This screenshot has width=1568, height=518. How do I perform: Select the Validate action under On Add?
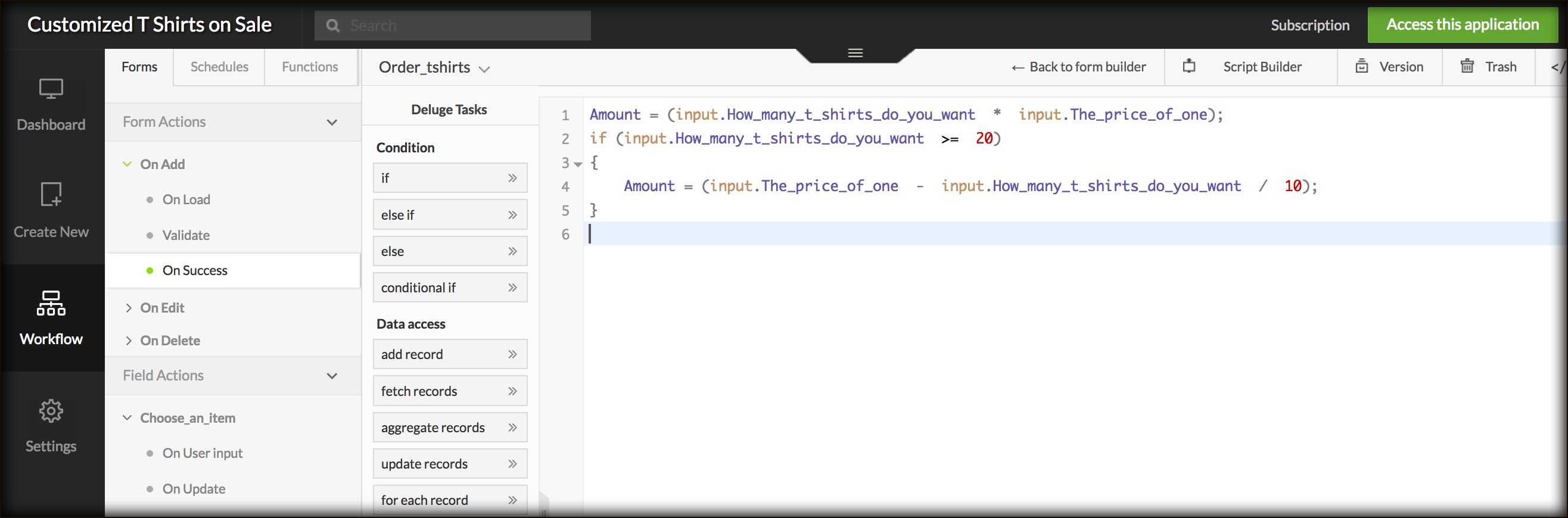(186, 236)
